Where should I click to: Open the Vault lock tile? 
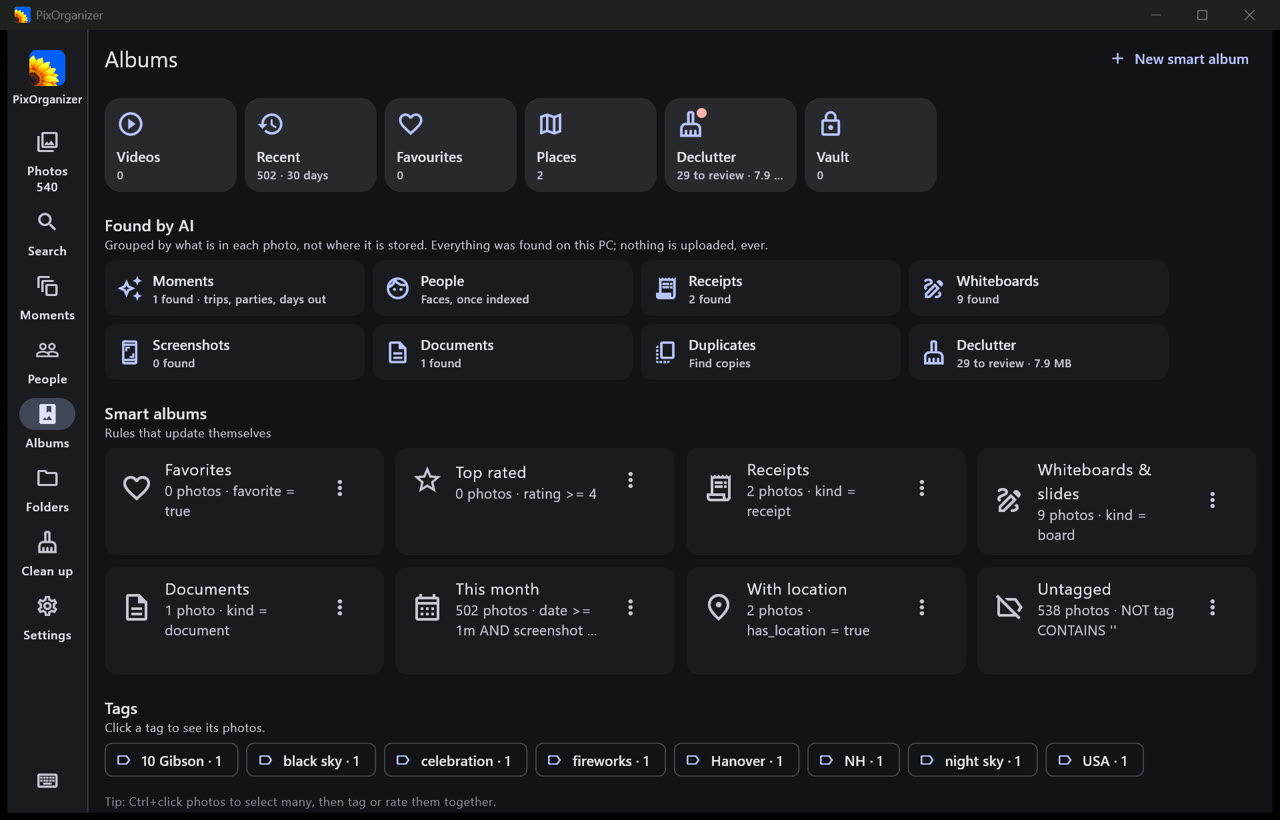pyautogui.click(x=870, y=145)
